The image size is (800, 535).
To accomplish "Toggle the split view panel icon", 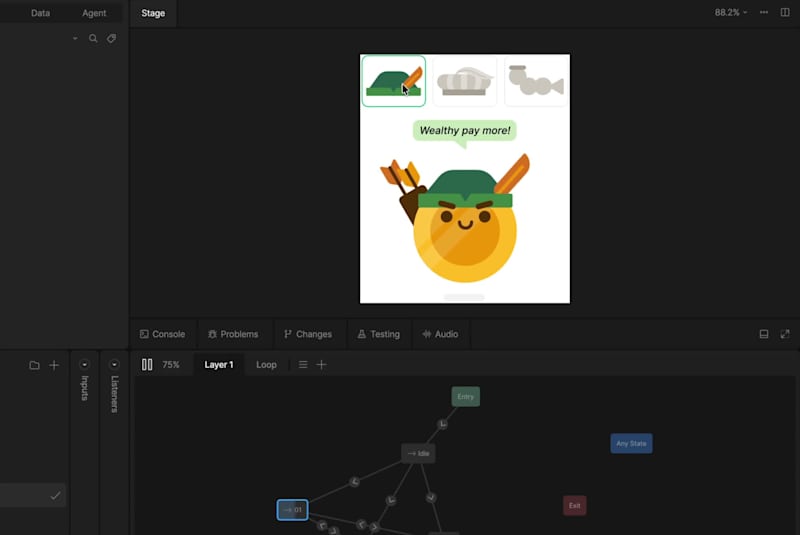I will click(785, 12).
